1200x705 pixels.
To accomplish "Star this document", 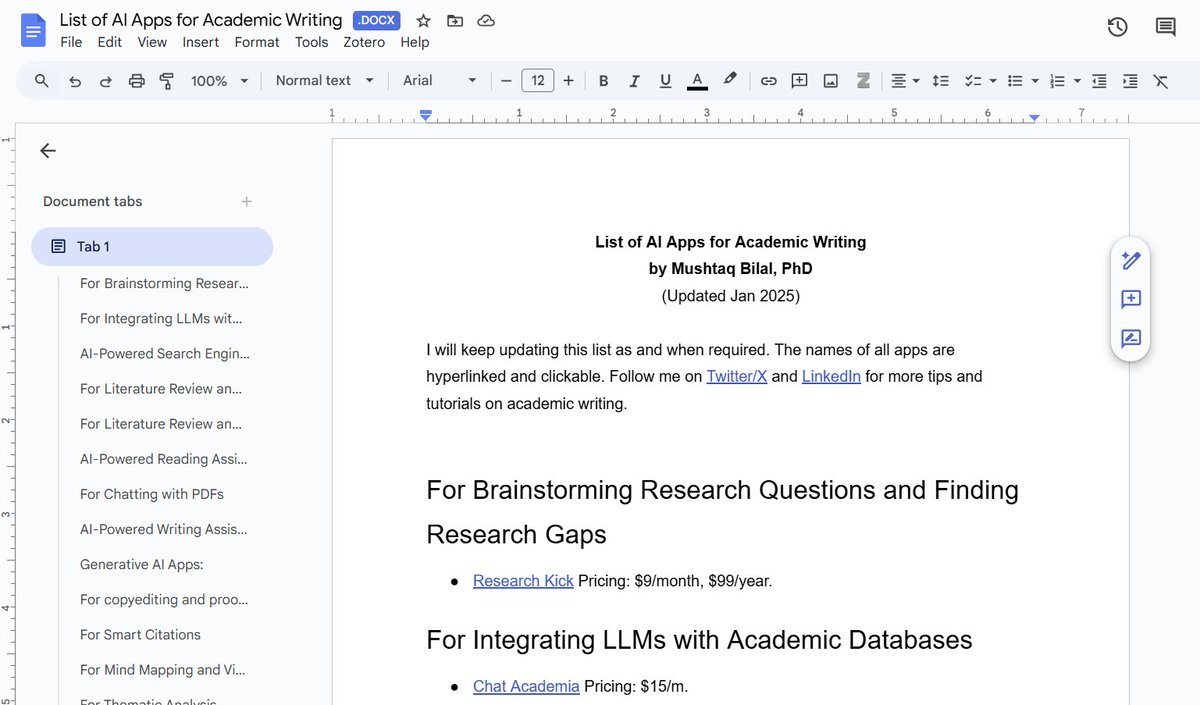I will [x=424, y=21].
